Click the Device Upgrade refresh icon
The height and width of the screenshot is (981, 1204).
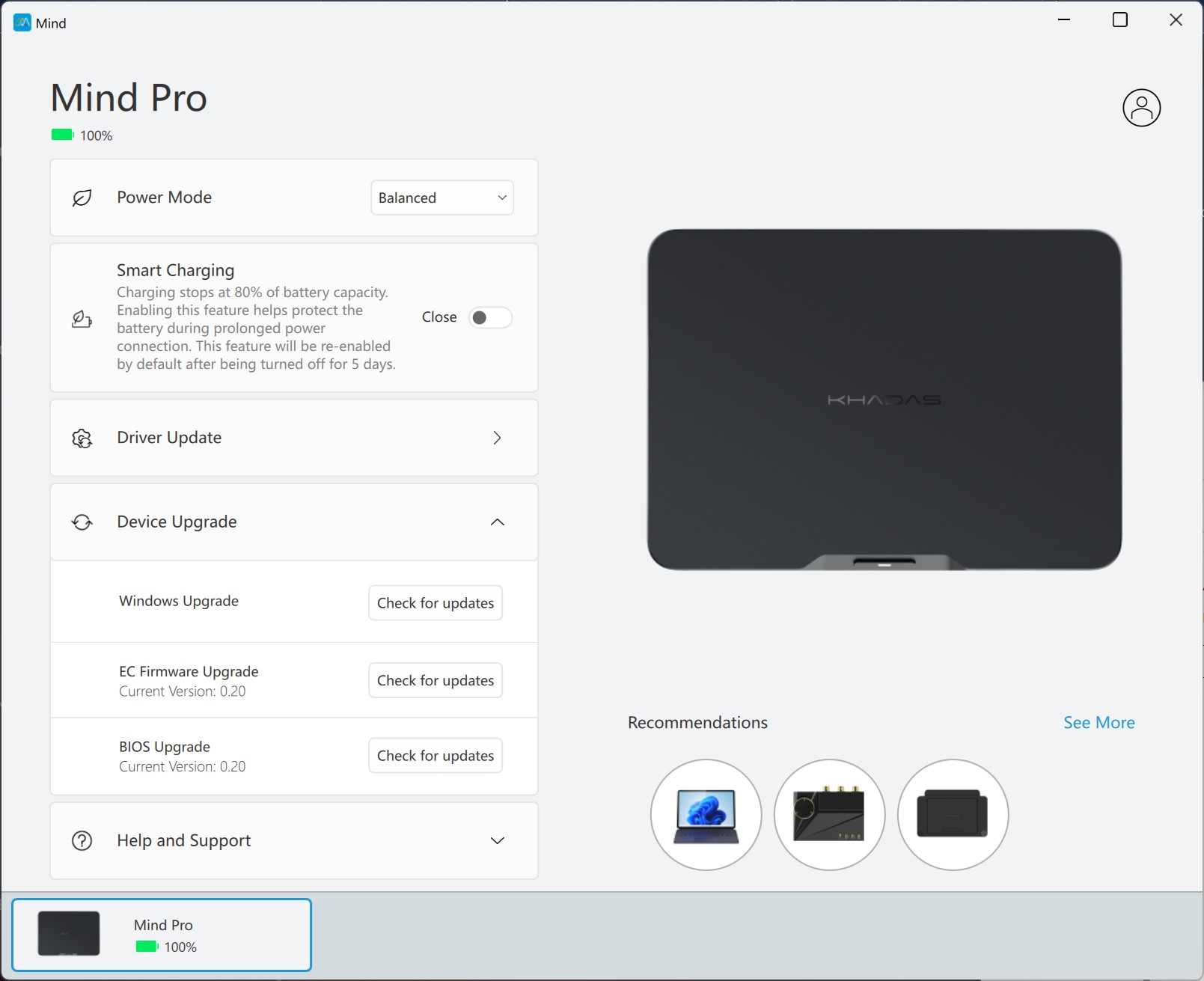point(82,522)
